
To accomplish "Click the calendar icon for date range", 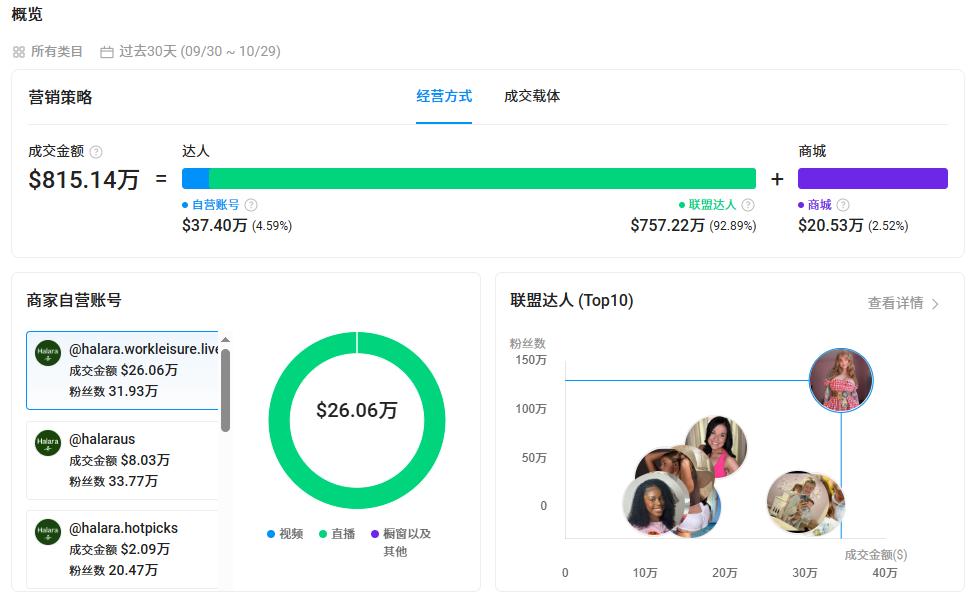I will pyautogui.click(x=107, y=52).
